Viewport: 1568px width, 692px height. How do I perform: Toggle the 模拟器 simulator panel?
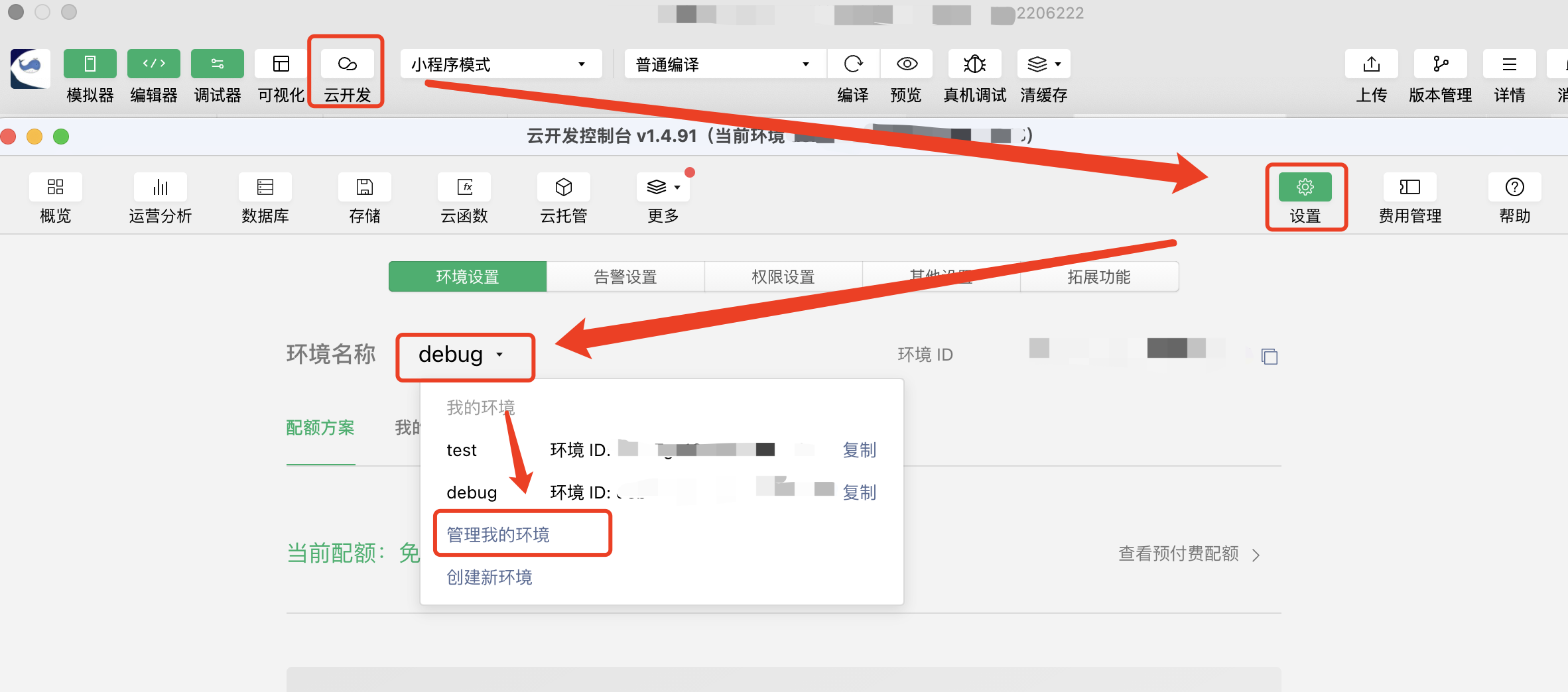[90, 64]
